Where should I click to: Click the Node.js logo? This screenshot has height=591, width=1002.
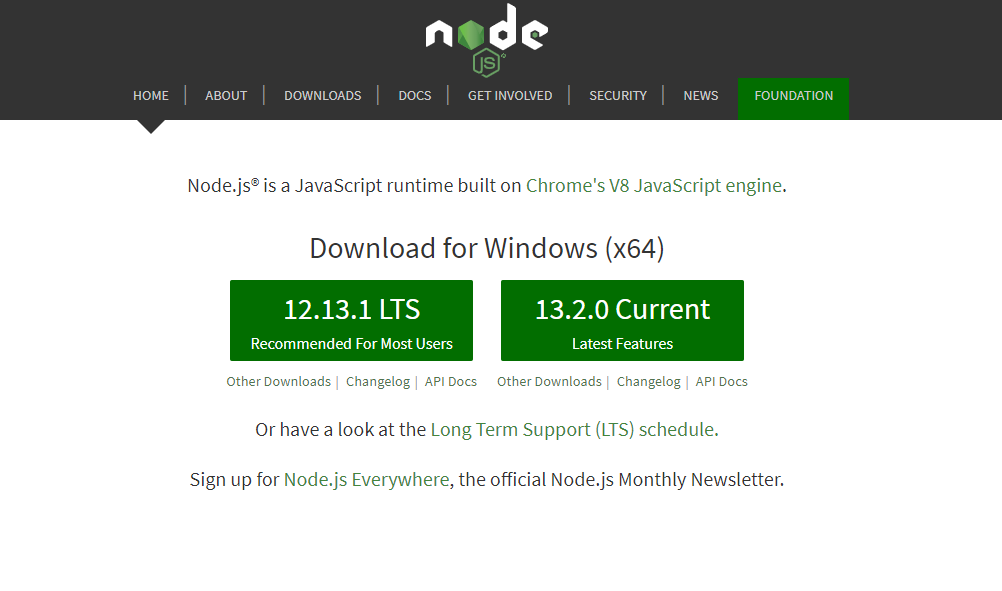486,40
